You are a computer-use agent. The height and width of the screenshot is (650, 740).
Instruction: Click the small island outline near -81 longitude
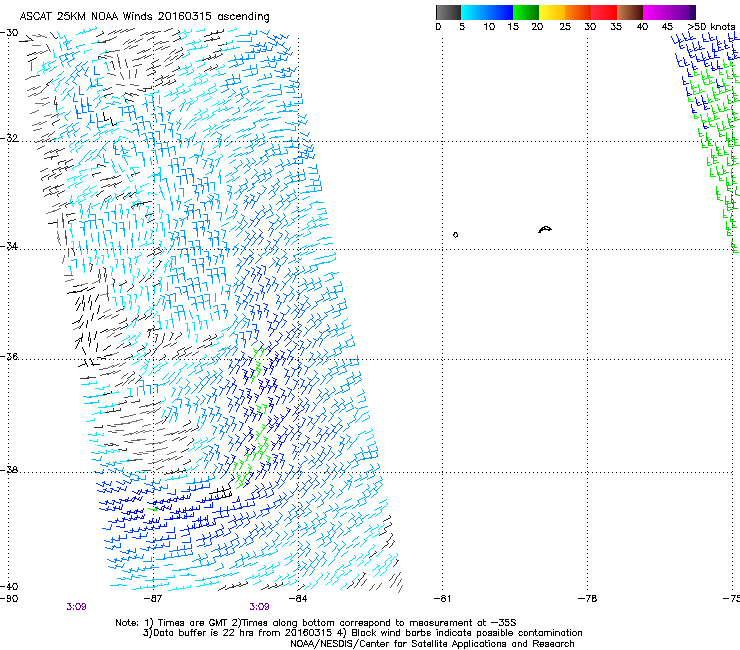(x=455, y=235)
